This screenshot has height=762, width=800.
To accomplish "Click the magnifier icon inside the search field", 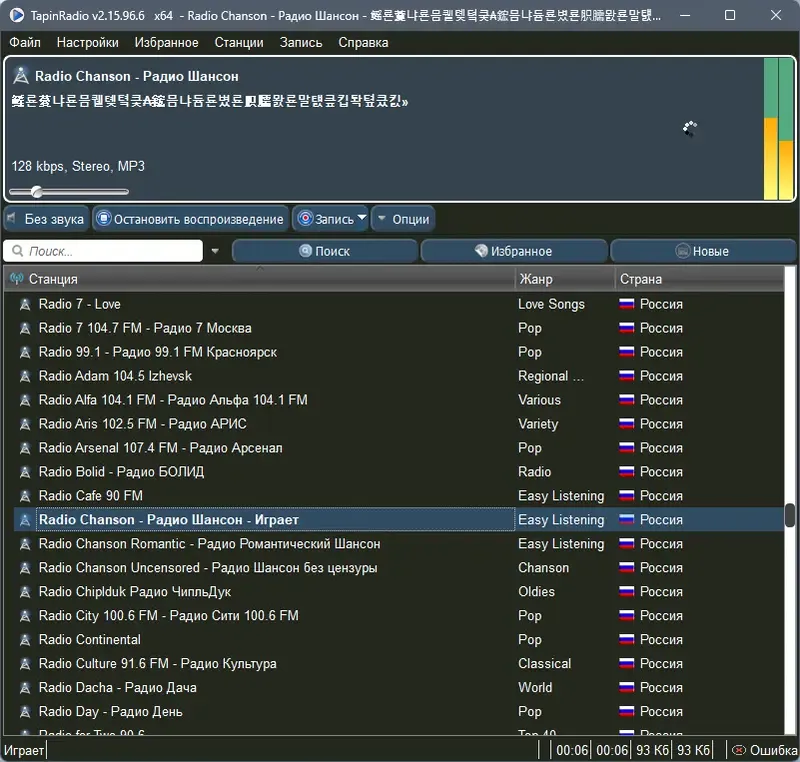I will coord(18,250).
